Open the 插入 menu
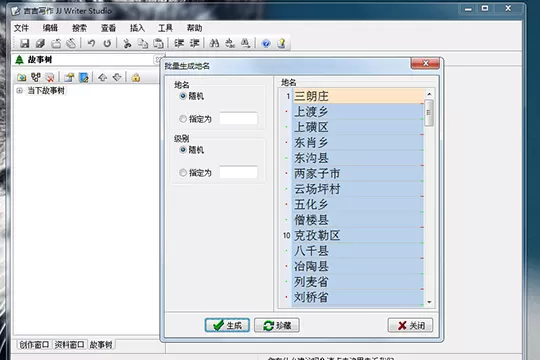The width and height of the screenshot is (540, 360). pos(137,28)
